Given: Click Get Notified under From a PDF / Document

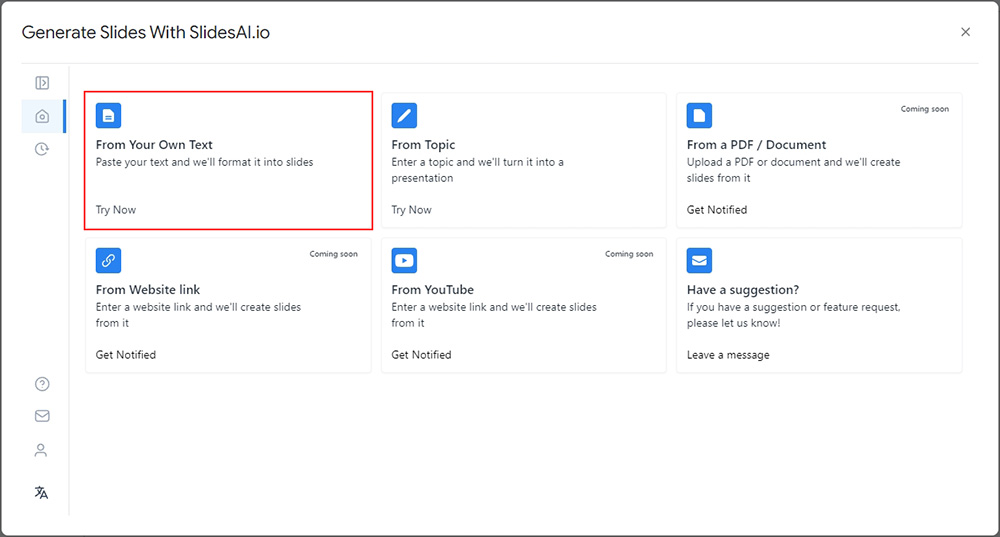Looking at the screenshot, I should coord(717,210).
